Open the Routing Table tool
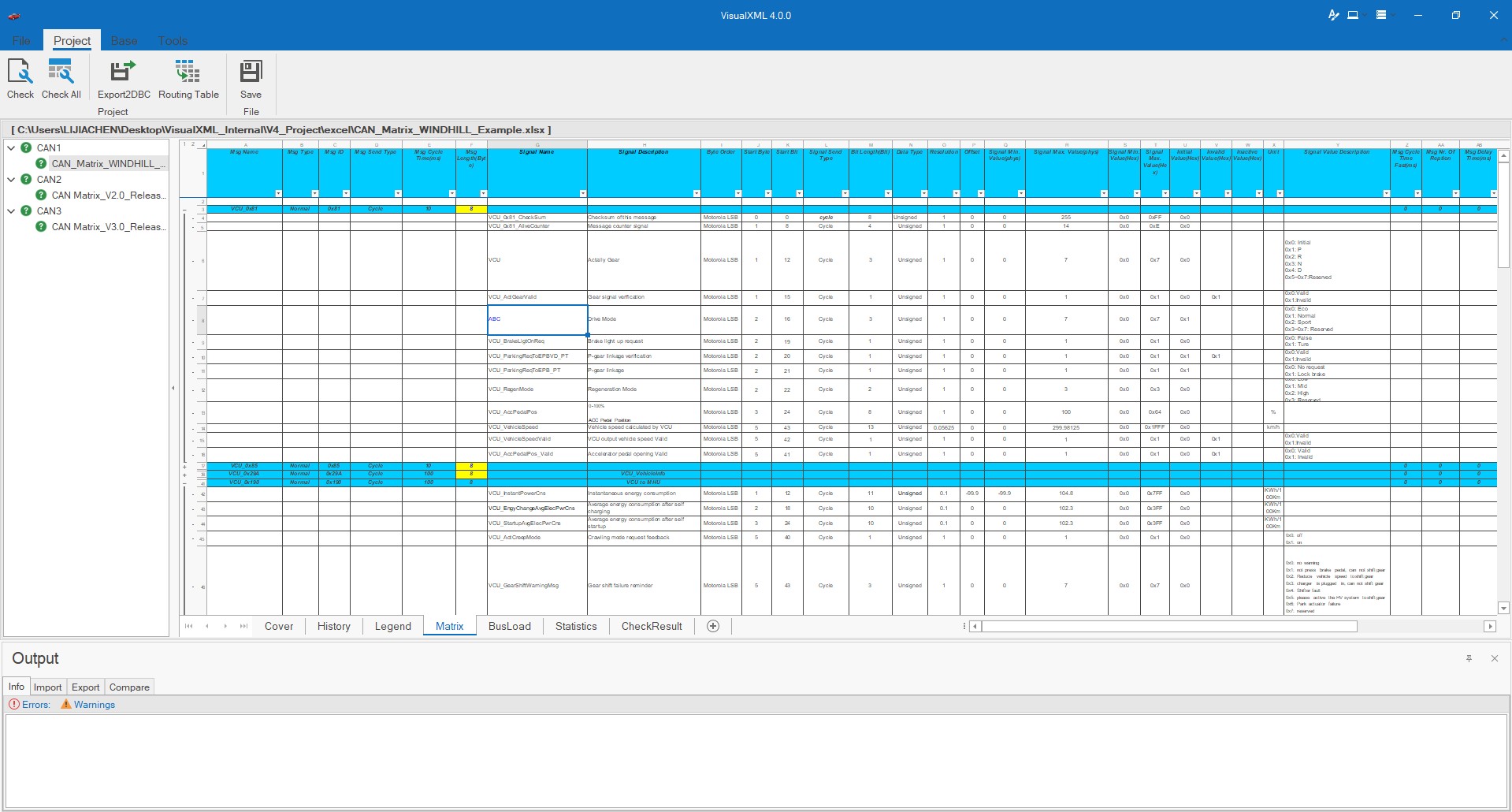The height and width of the screenshot is (812, 1512). point(188,73)
